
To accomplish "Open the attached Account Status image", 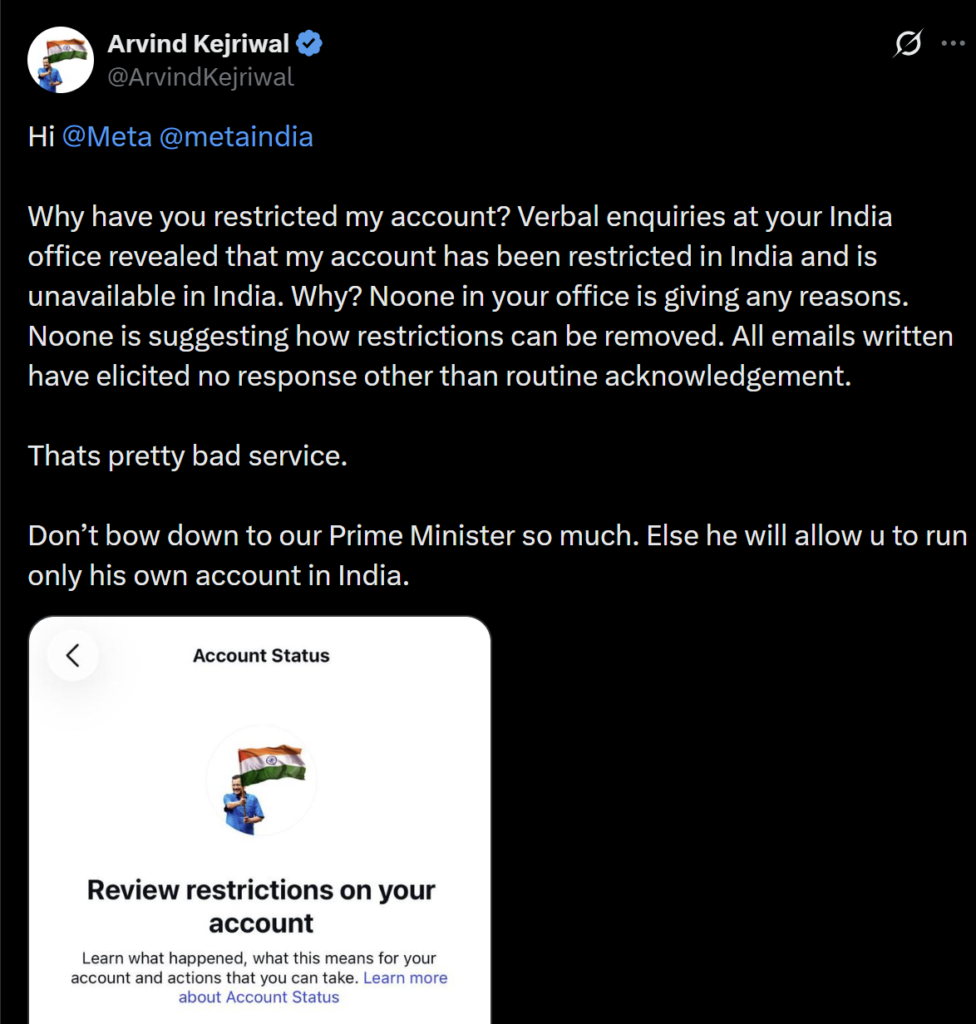I will 259,820.
